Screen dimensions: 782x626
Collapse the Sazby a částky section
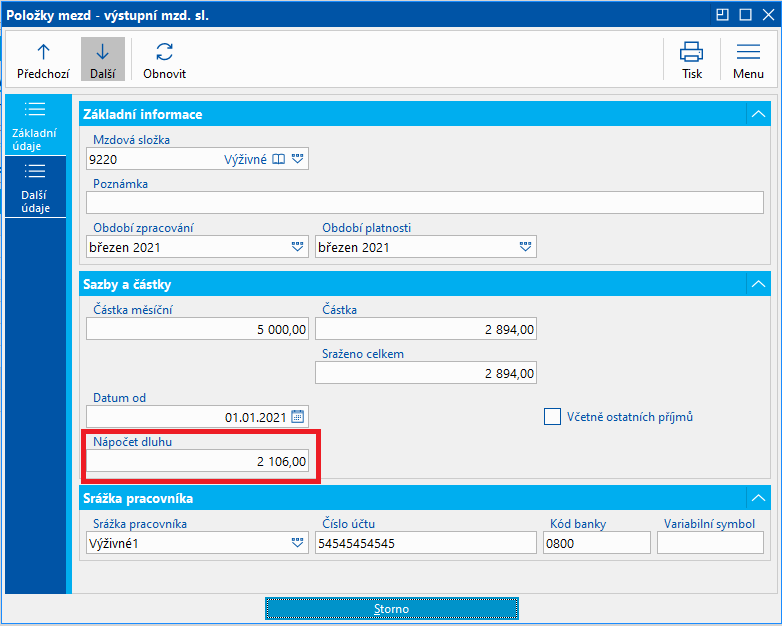[x=758, y=284]
